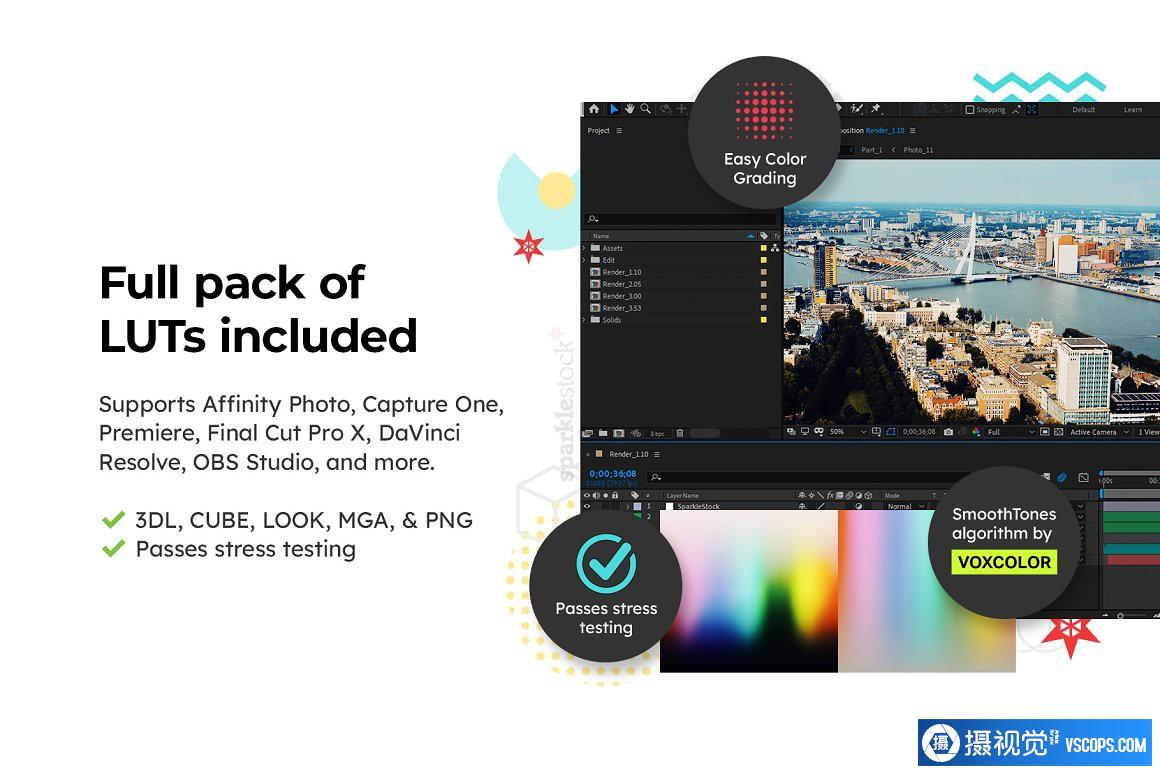Take snapshot with camera icon
Image resolution: width=1160 pixels, height=774 pixels.
[949, 432]
